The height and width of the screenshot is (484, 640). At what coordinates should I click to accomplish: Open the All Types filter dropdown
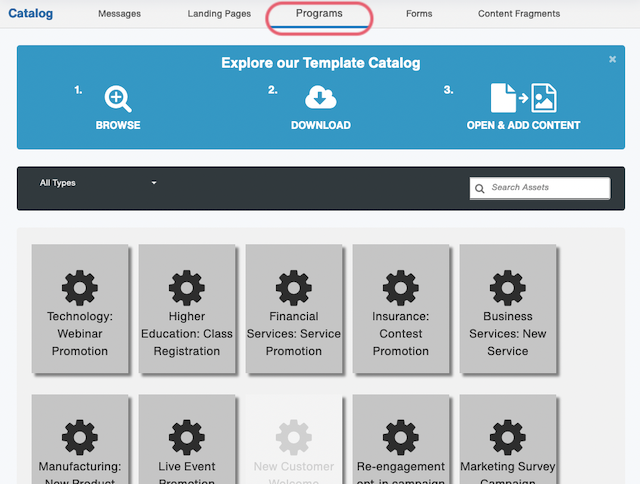(98, 183)
